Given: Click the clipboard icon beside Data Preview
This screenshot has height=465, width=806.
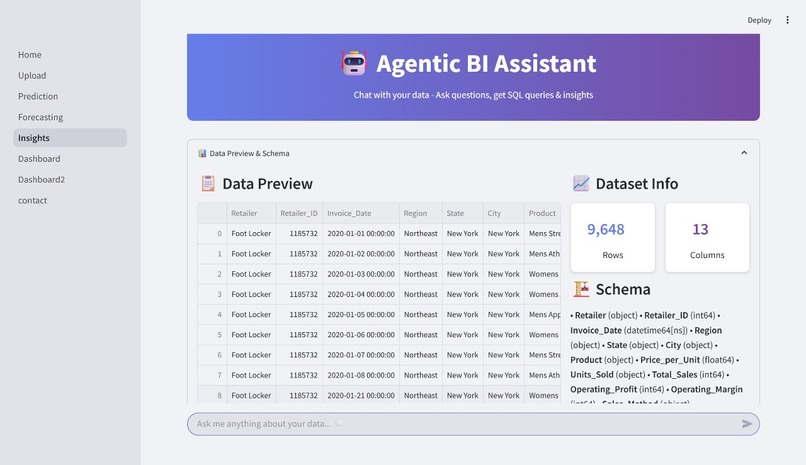Looking at the screenshot, I should pyautogui.click(x=208, y=183).
